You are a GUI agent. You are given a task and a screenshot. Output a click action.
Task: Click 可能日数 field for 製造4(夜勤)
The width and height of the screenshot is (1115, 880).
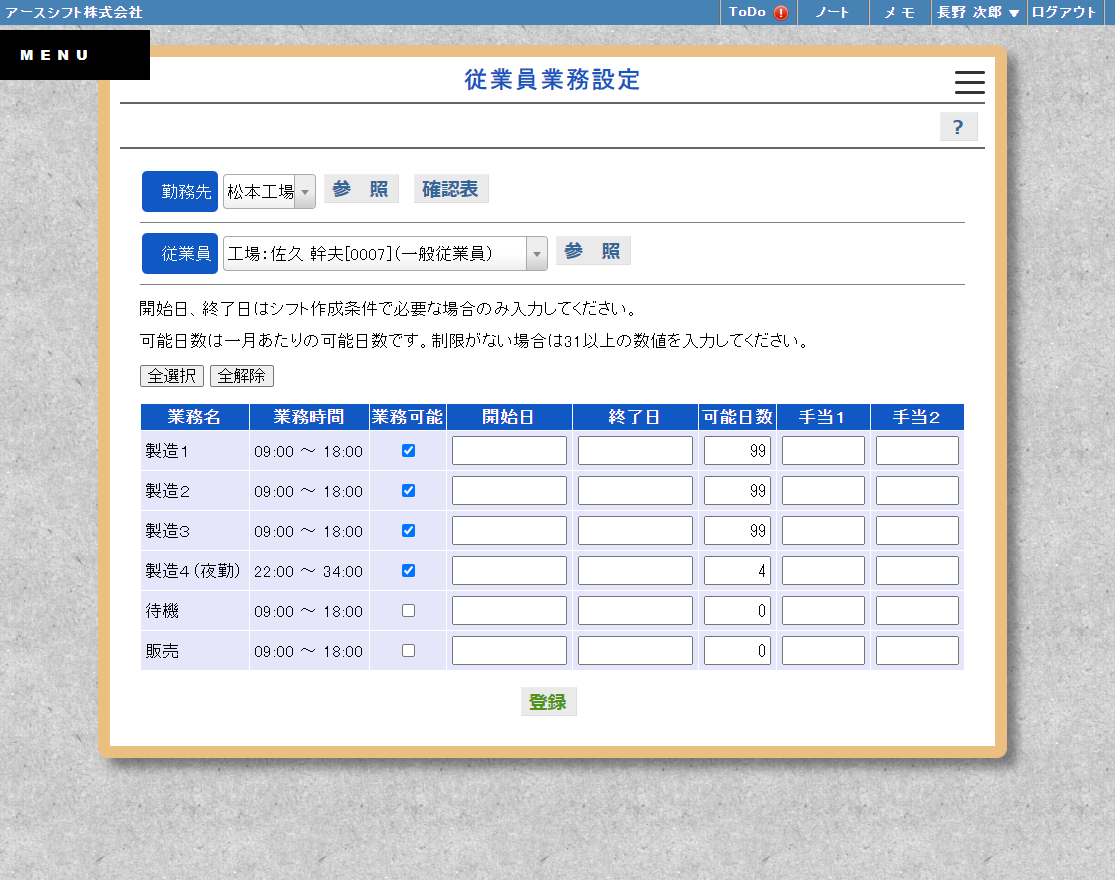[x=737, y=571]
